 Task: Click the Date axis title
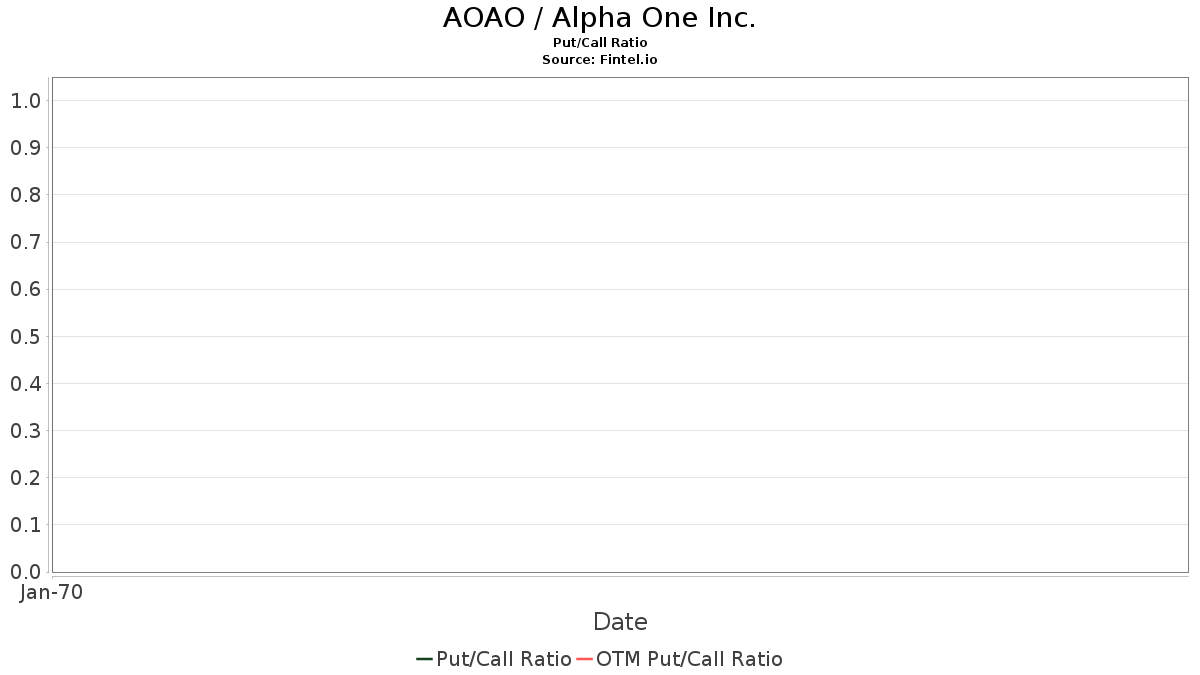[x=620, y=622]
